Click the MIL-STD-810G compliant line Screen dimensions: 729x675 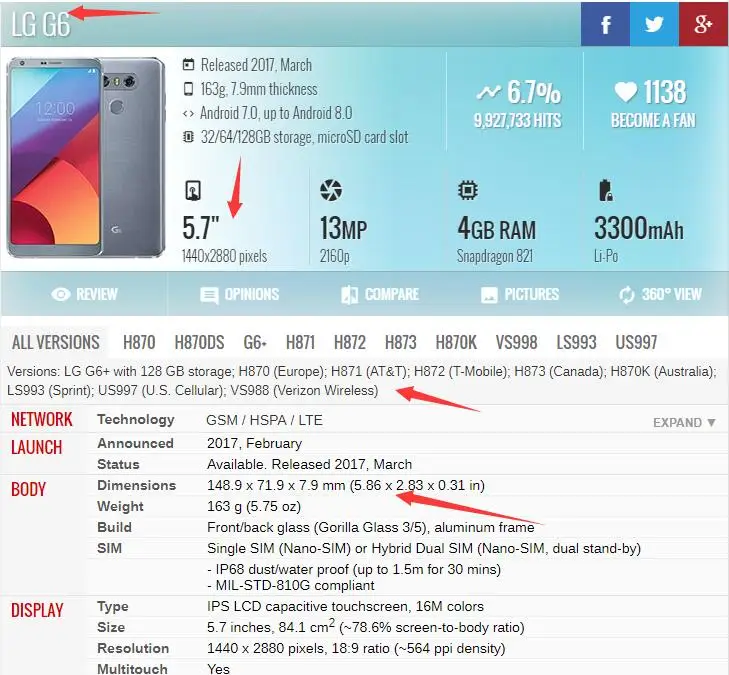[291, 585]
